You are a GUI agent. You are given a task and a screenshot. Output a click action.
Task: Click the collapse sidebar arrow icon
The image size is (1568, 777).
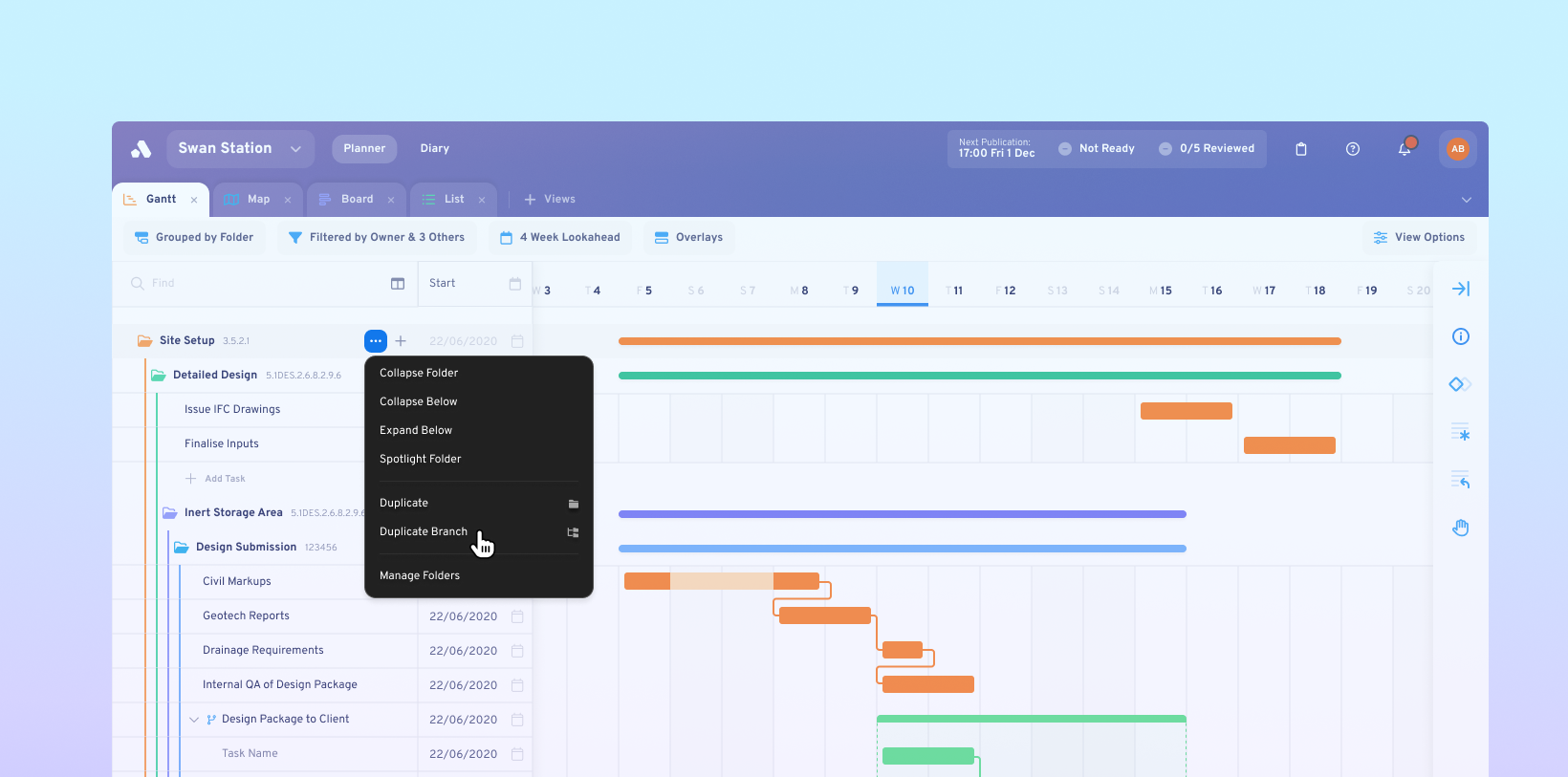[x=1460, y=289]
